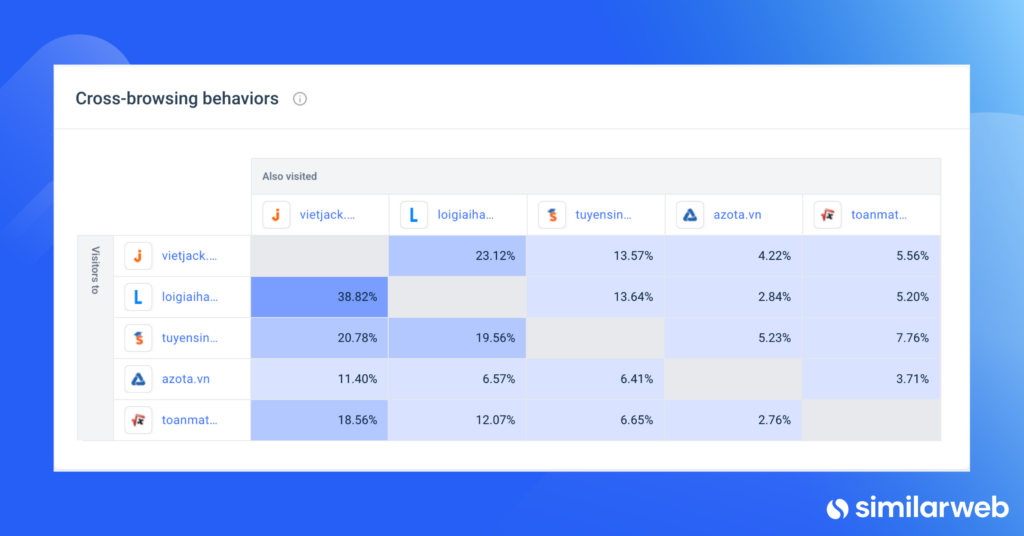Click the vietjack favicon in row header
Viewport: 1024px width, 536px height.
(x=138, y=256)
